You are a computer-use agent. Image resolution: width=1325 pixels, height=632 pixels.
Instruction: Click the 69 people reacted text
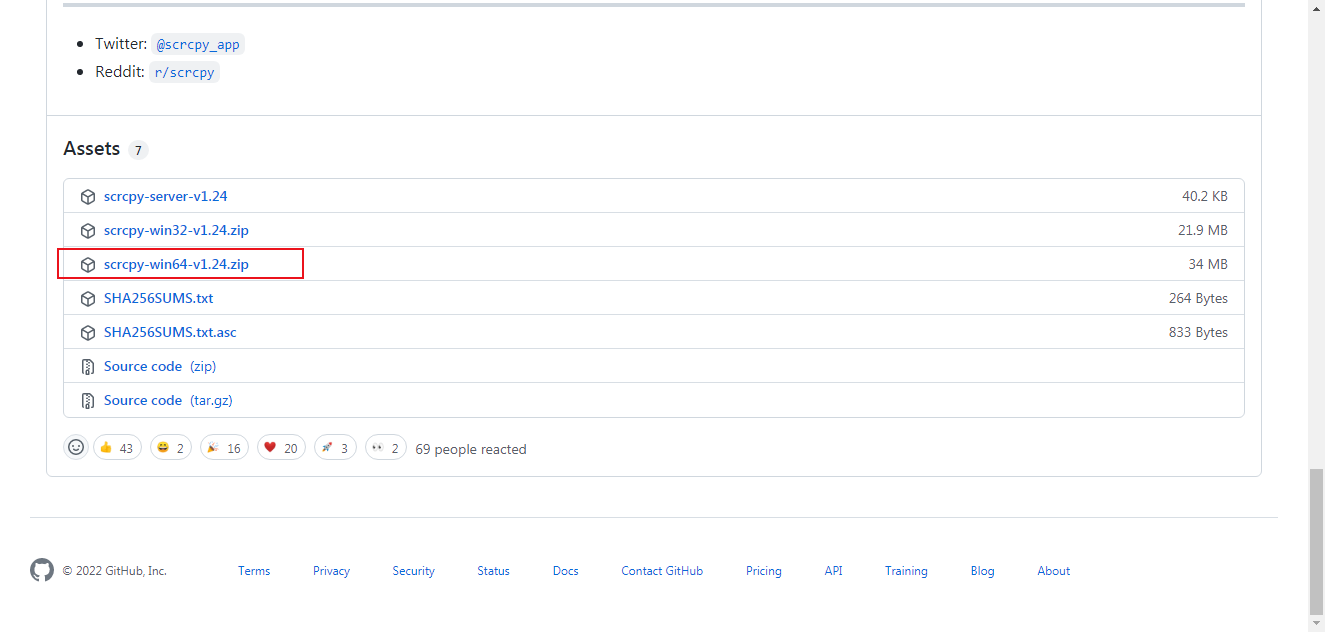tap(471, 450)
